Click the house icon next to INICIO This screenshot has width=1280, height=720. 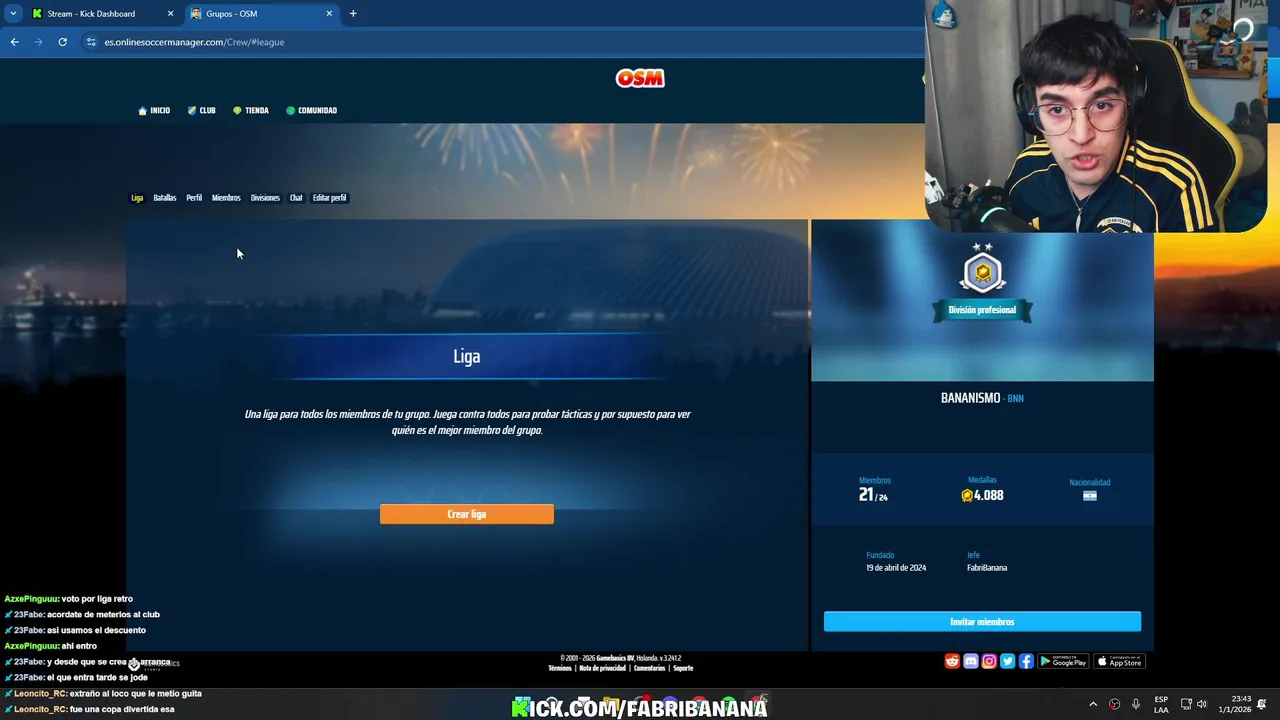point(143,110)
